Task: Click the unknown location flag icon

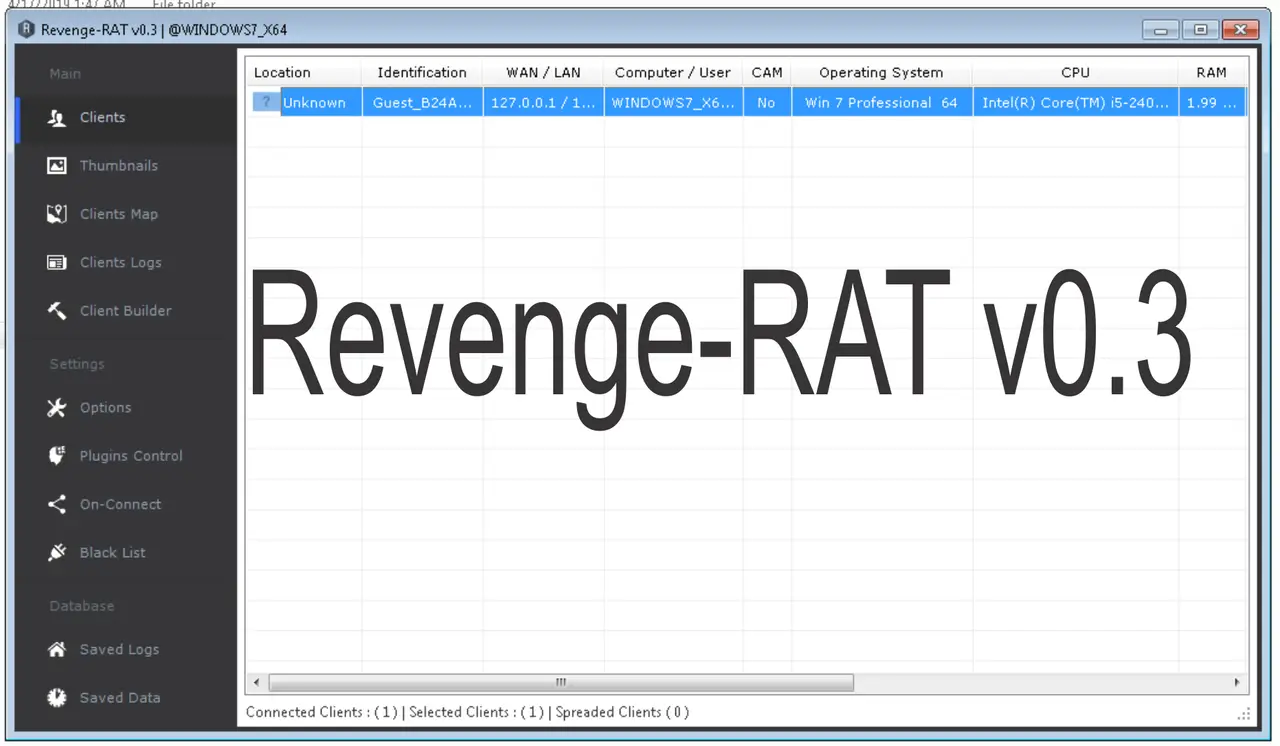Action: [265, 102]
